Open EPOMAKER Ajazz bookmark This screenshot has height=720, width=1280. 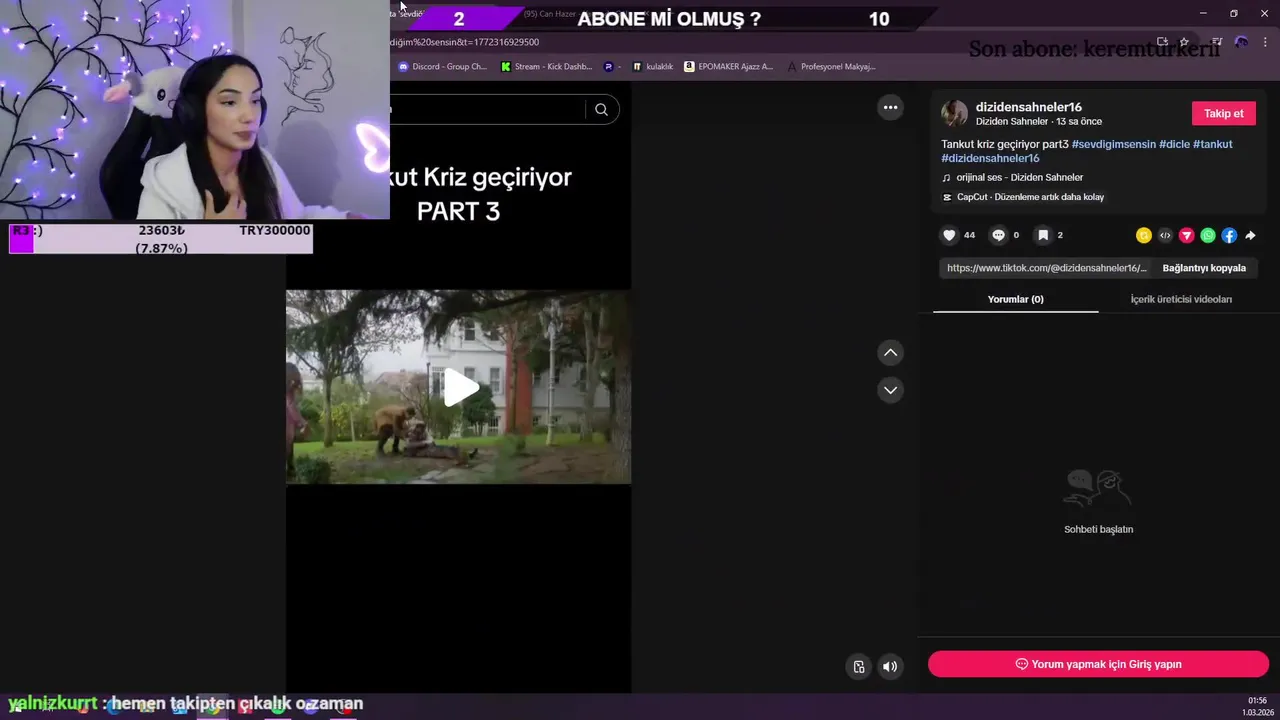click(728, 67)
